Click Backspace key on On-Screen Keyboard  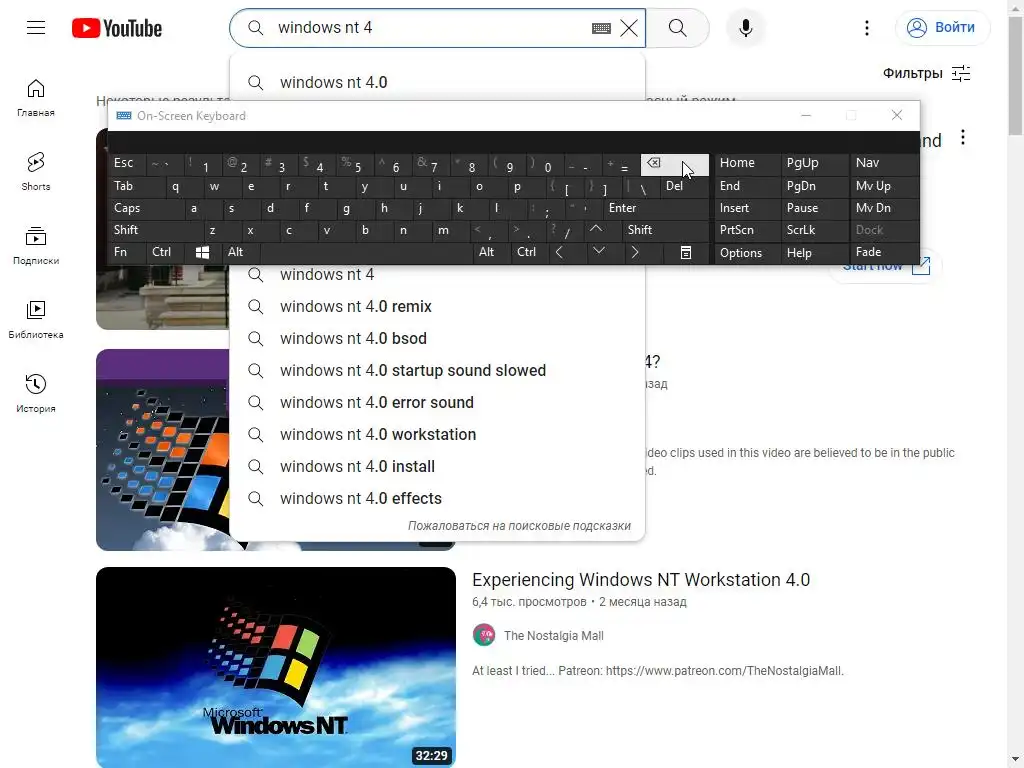tap(674, 164)
